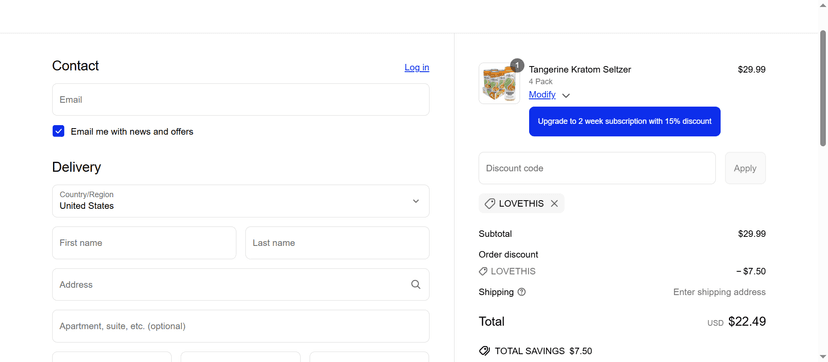Click the address search magnifier icon

click(x=416, y=284)
